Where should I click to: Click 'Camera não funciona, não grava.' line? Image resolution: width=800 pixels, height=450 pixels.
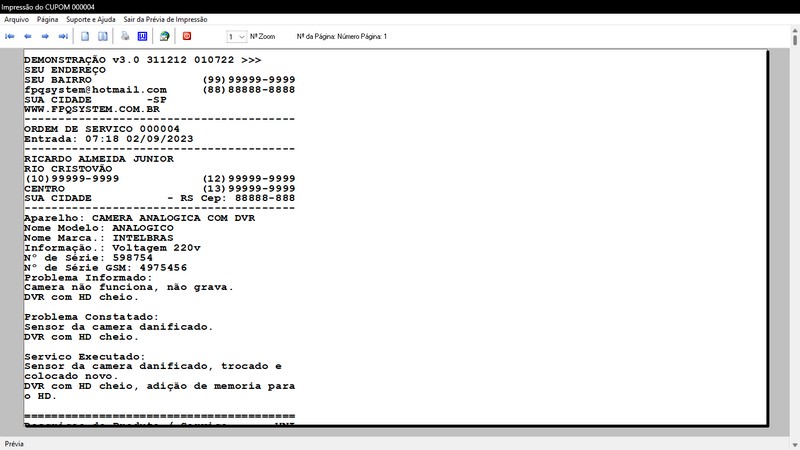pos(129,287)
